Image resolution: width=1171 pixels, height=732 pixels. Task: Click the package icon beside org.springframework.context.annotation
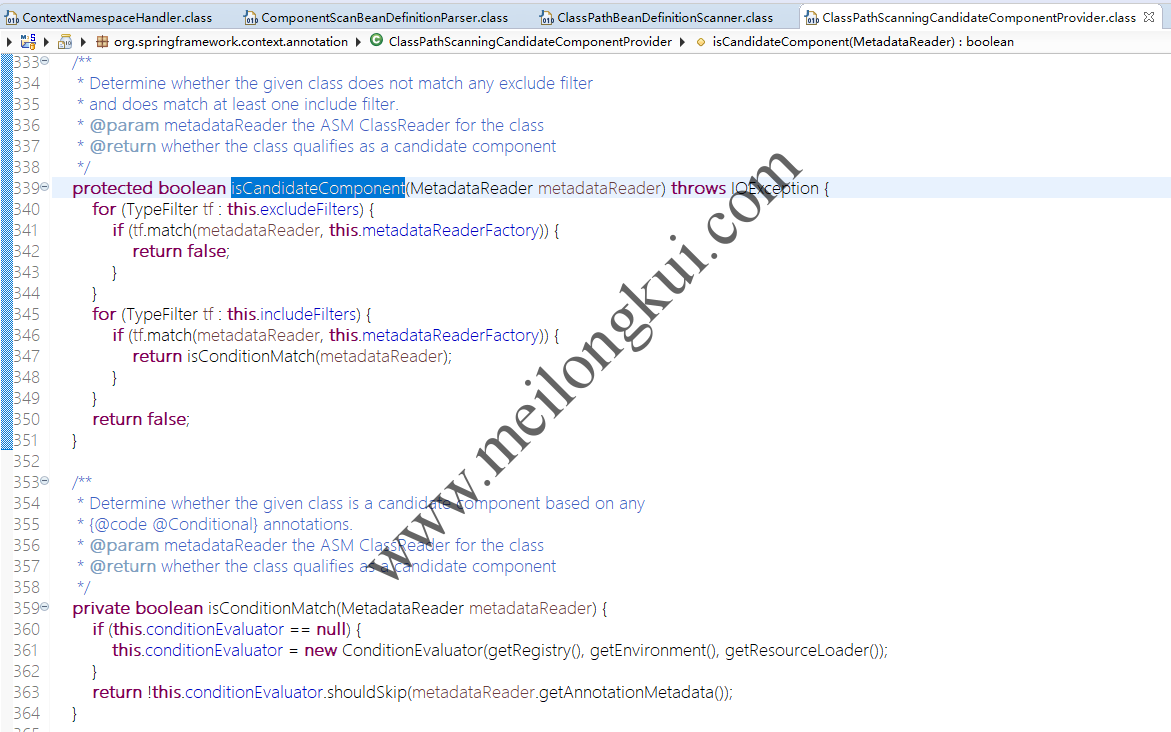point(102,41)
